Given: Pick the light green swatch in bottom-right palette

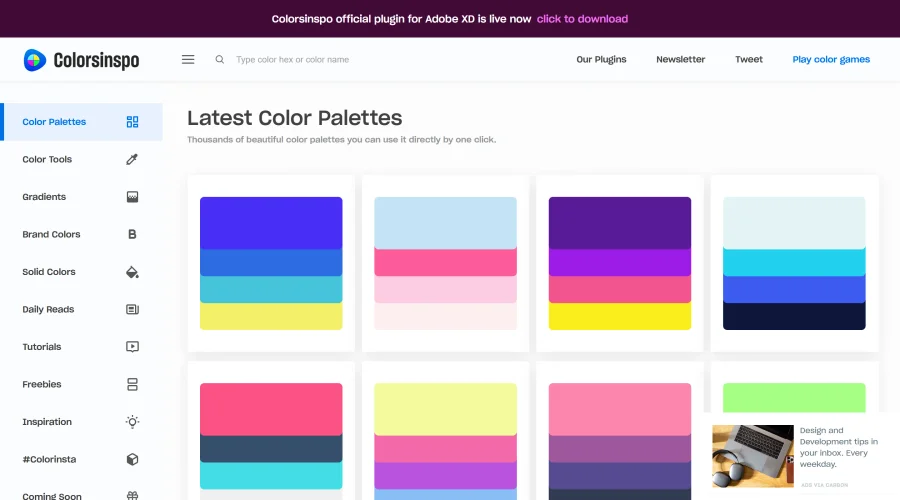Looking at the screenshot, I should (x=794, y=398).
